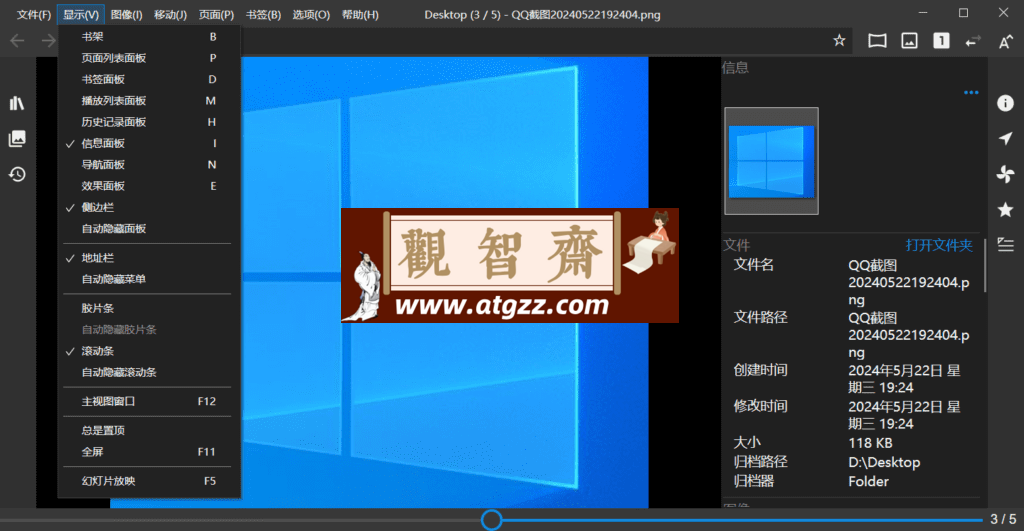Select 效果面板 menu entry
The width and height of the screenshot is (1024, 531).
tap(149, 186)
